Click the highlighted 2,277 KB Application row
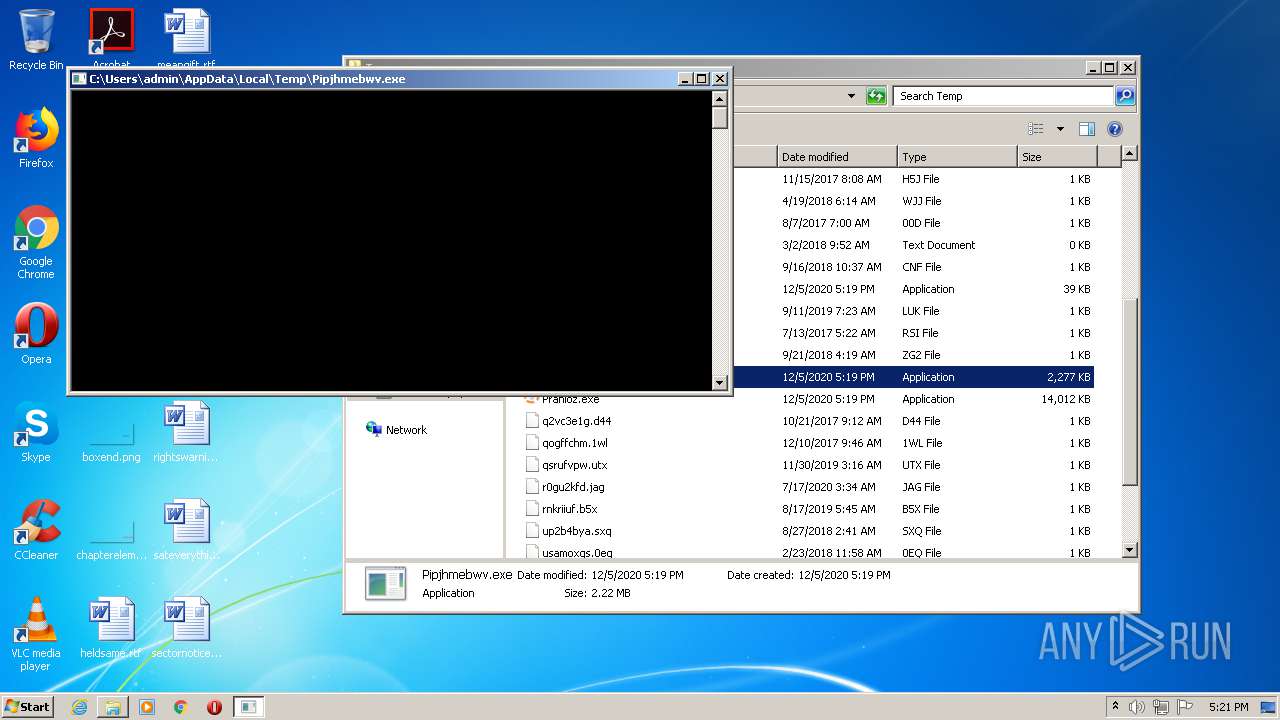Viewport: 1280px width, 720px height. pyautogui.click(x=913, y=377)
